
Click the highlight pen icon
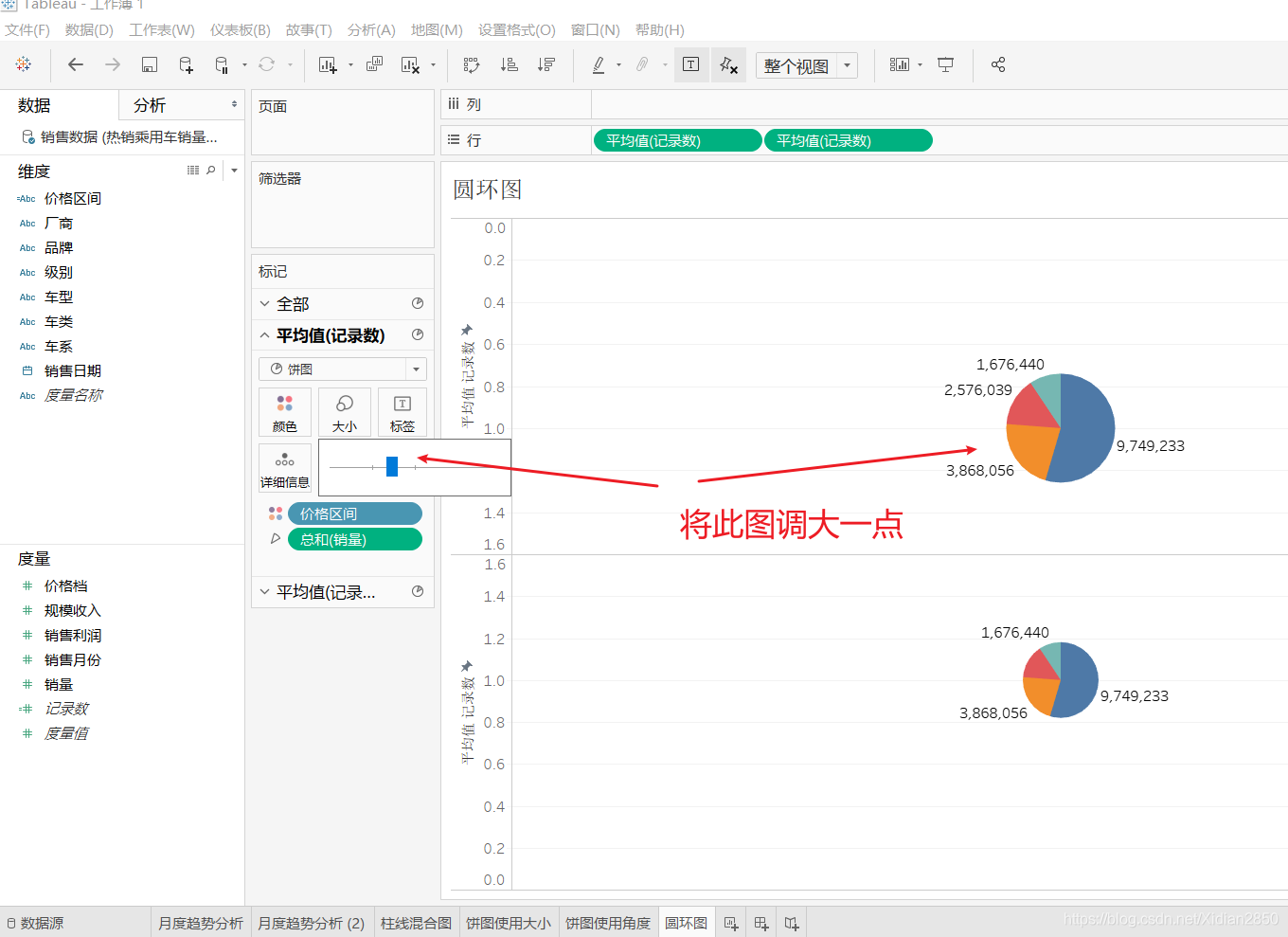point(599,64)
